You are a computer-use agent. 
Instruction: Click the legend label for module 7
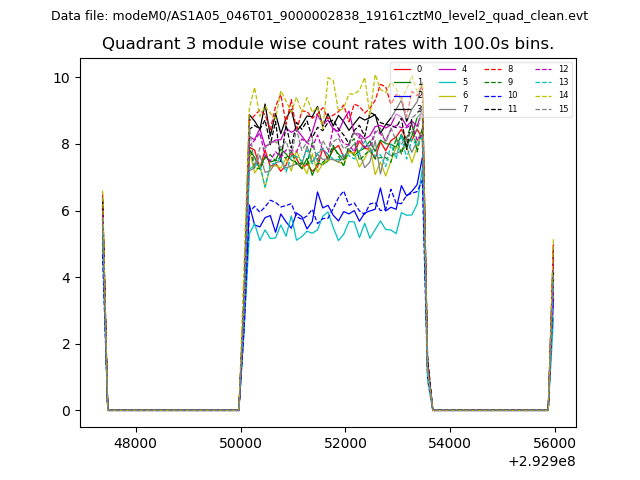464,108
